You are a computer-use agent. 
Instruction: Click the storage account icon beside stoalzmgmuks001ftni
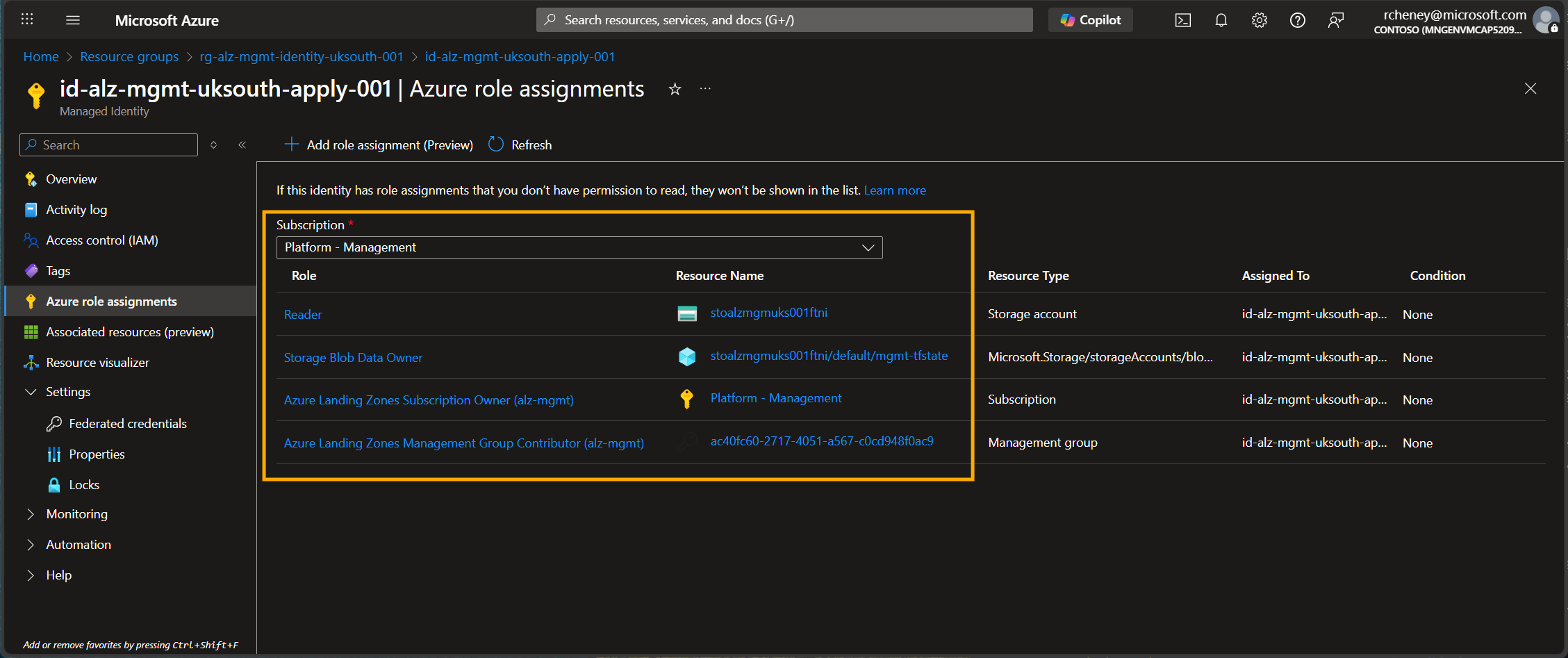(687, 313)
